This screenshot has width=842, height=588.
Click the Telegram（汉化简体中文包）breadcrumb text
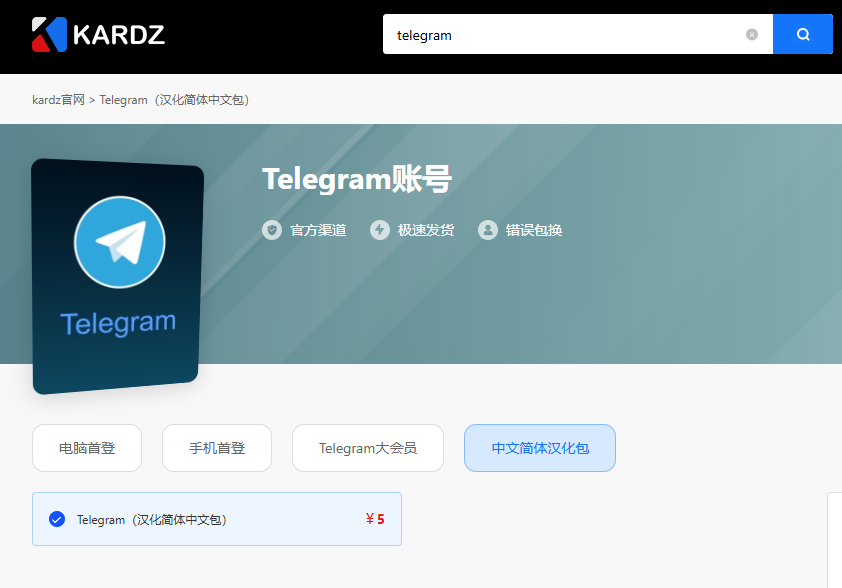pos(174,100)
